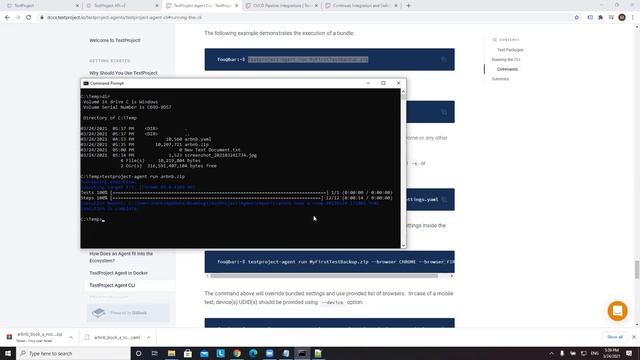
Task: Close the CI/CD Pipeline Integrations tab
Action: [316, 6]
